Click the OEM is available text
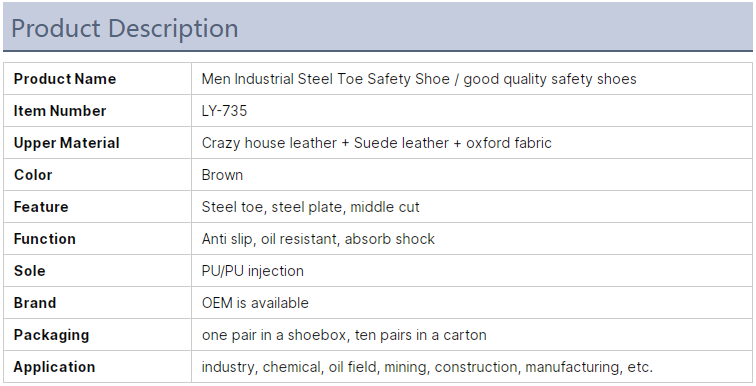The width and height of the screenshot is (756, 386). [x=255, y=303]
